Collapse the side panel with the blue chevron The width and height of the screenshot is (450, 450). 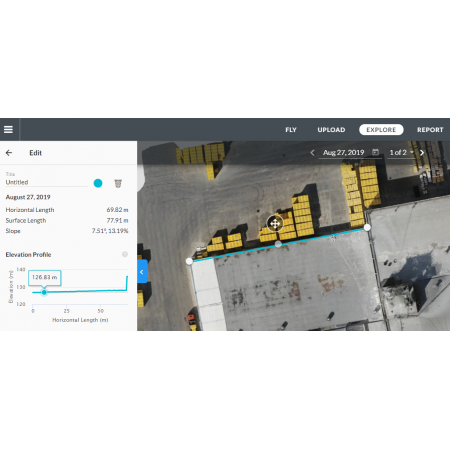pyautogui.click(x=142, y=272)
